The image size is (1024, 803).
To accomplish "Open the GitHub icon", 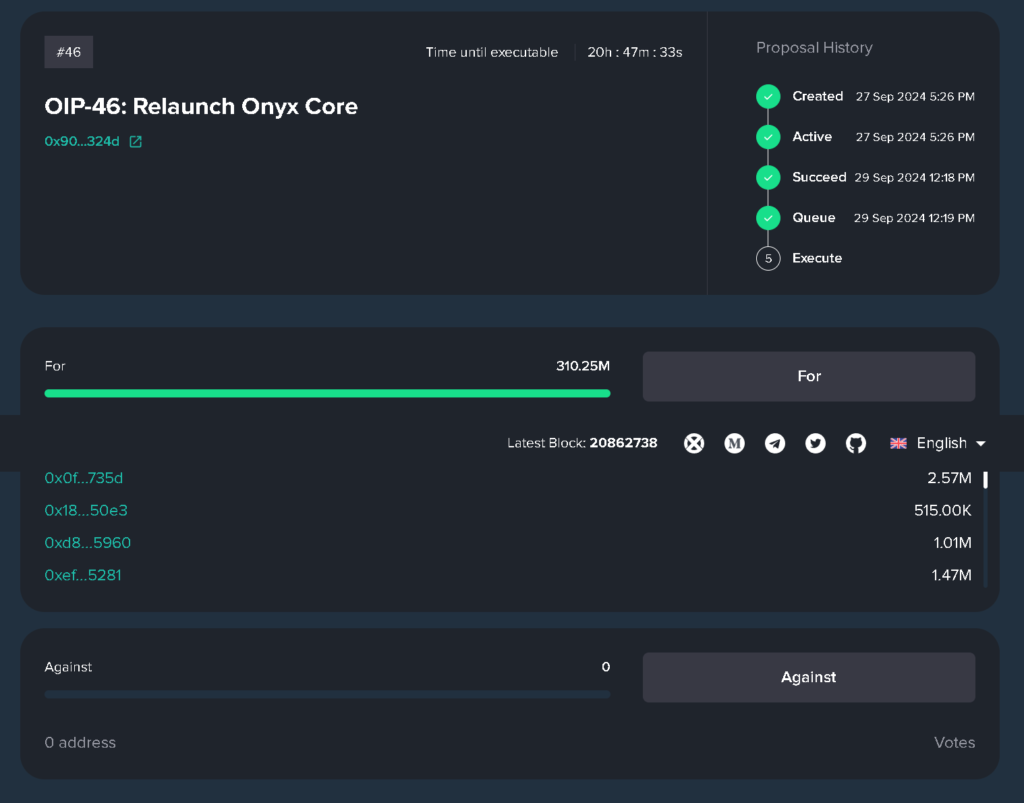I will [x=855, y=443].
